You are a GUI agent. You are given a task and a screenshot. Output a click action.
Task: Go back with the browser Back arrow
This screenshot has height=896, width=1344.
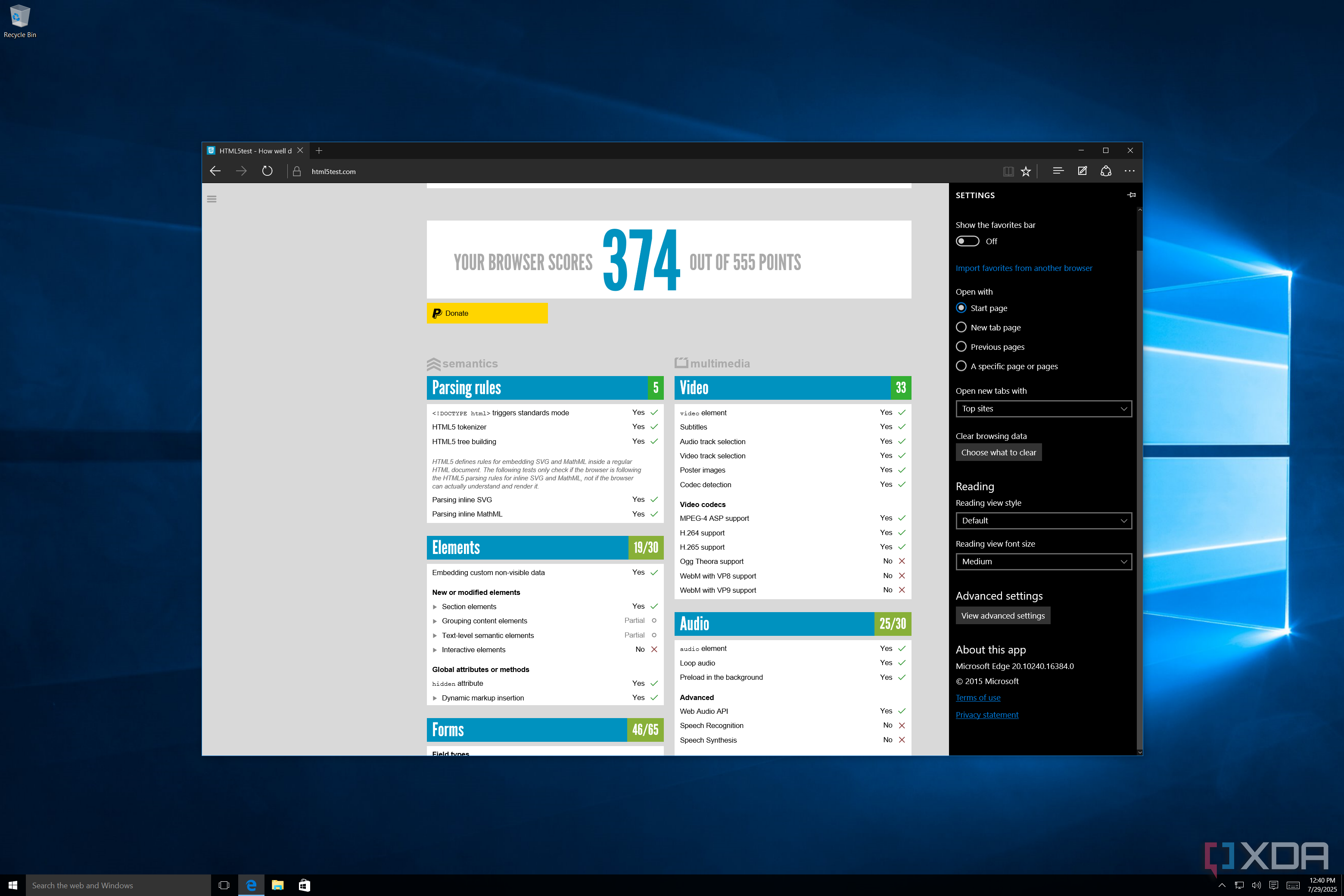(x=215, y=171)
